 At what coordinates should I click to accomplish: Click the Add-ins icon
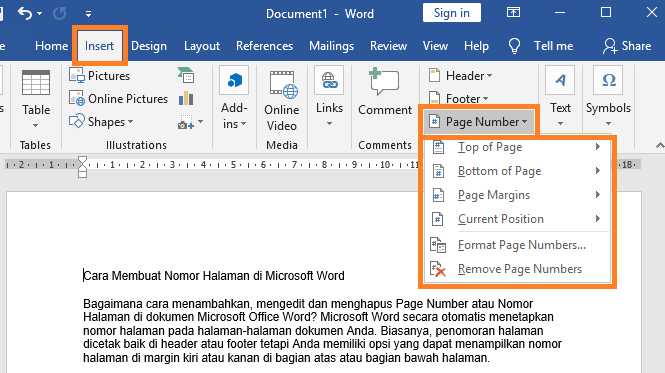234,80
